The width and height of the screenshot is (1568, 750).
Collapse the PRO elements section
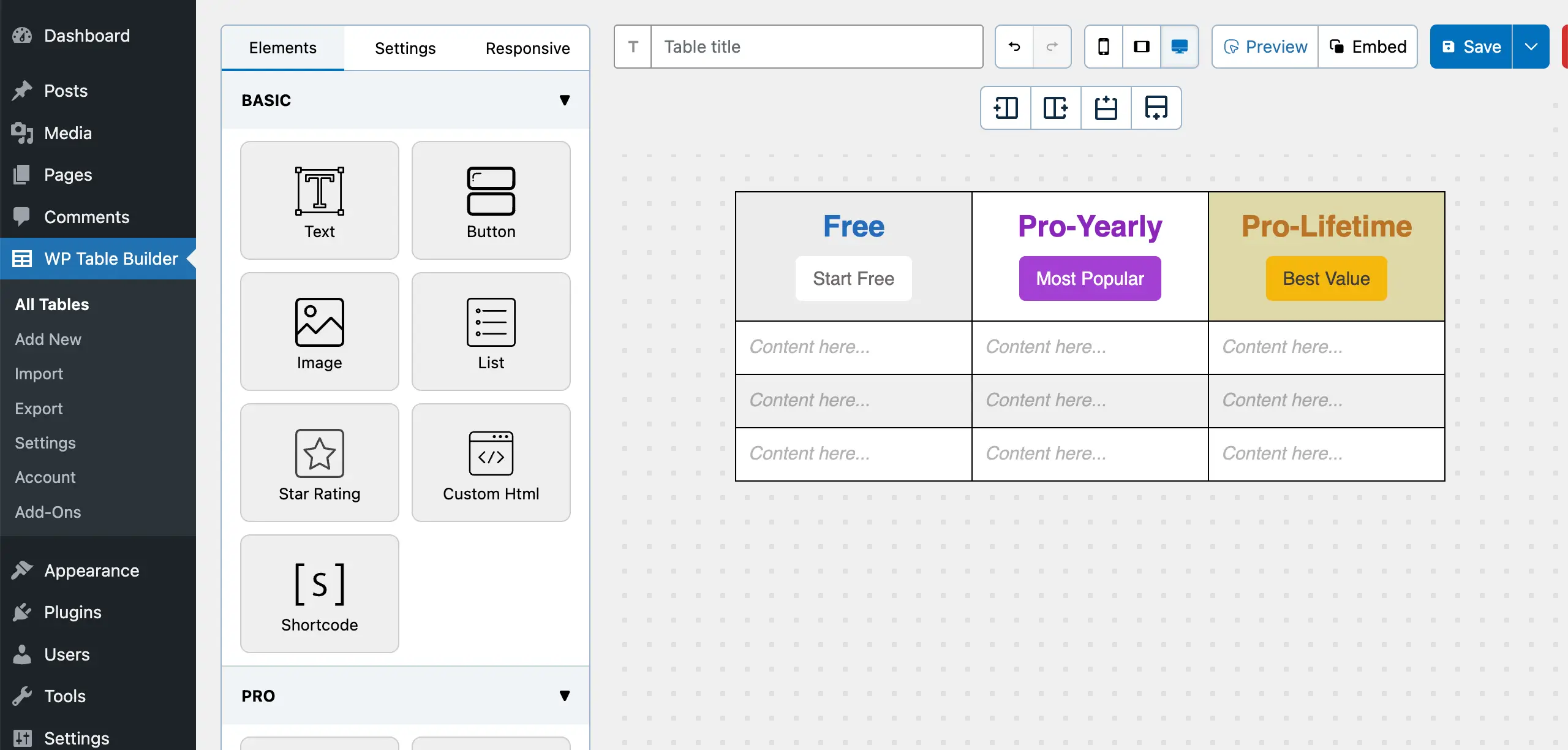564,695
